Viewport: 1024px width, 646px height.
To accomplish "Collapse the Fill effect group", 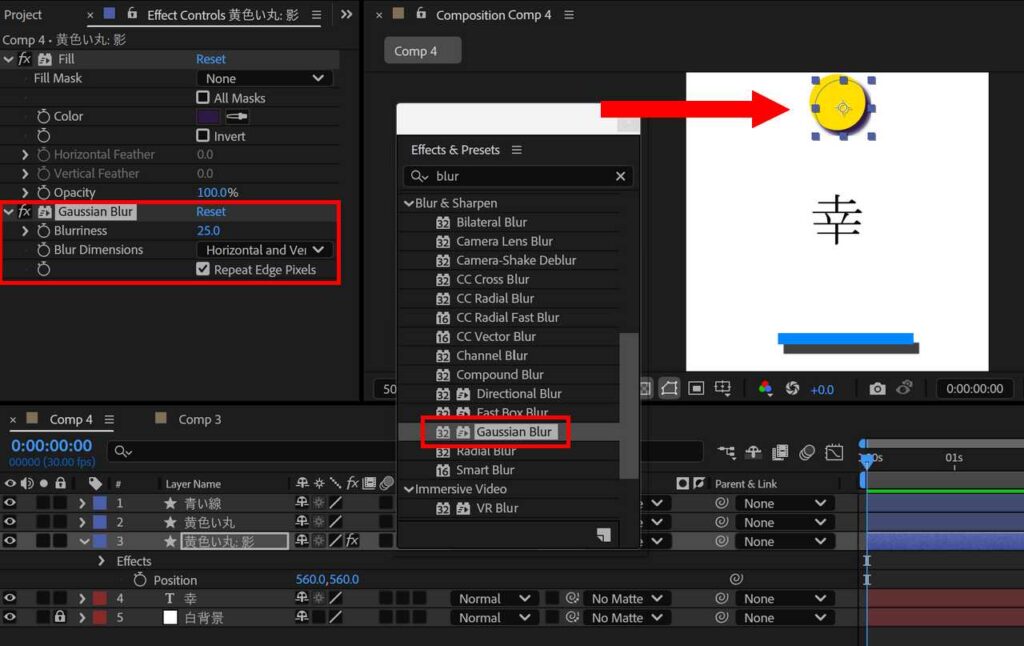I will coord(8,59).
